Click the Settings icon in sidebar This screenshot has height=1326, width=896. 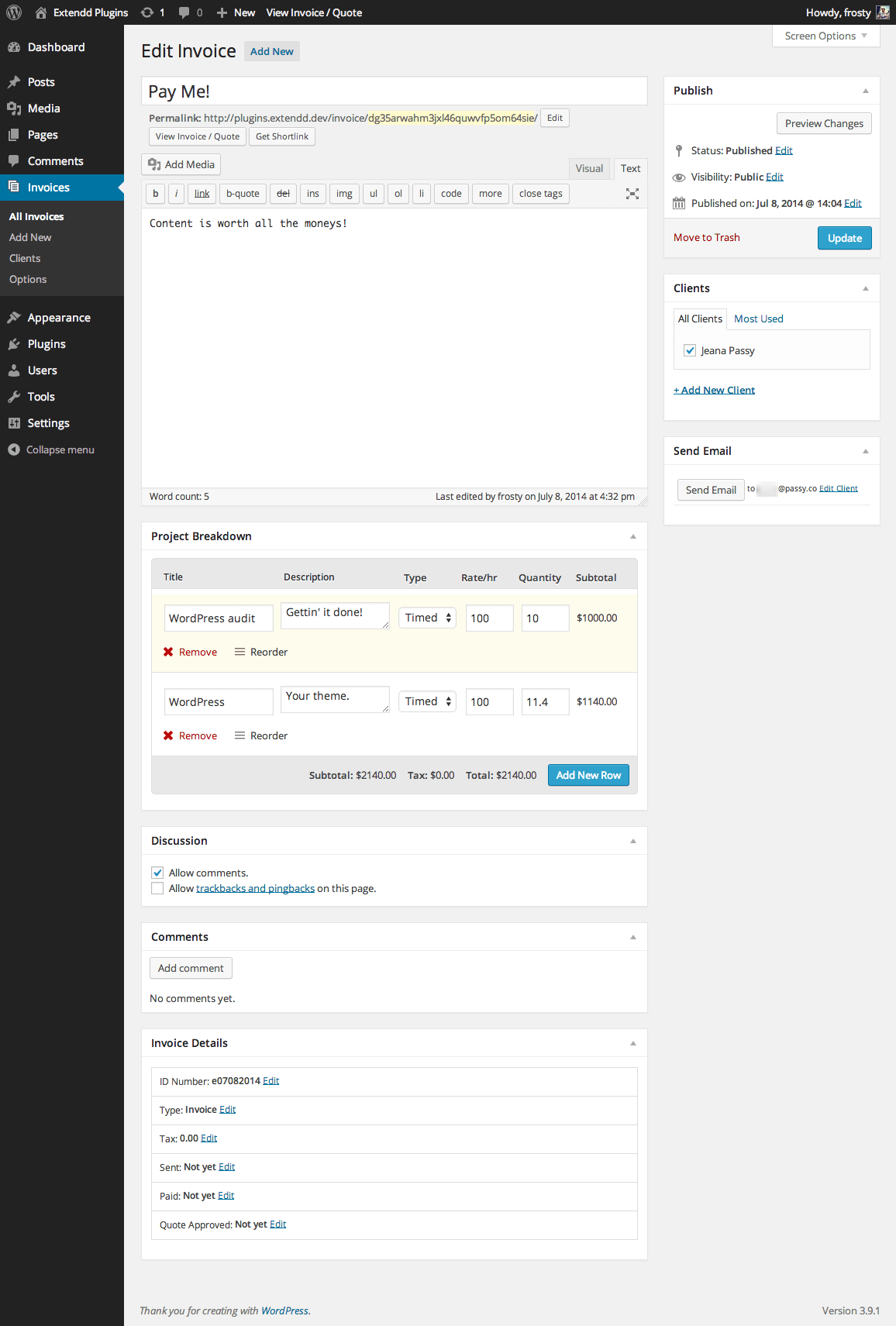tap(14, 423)
